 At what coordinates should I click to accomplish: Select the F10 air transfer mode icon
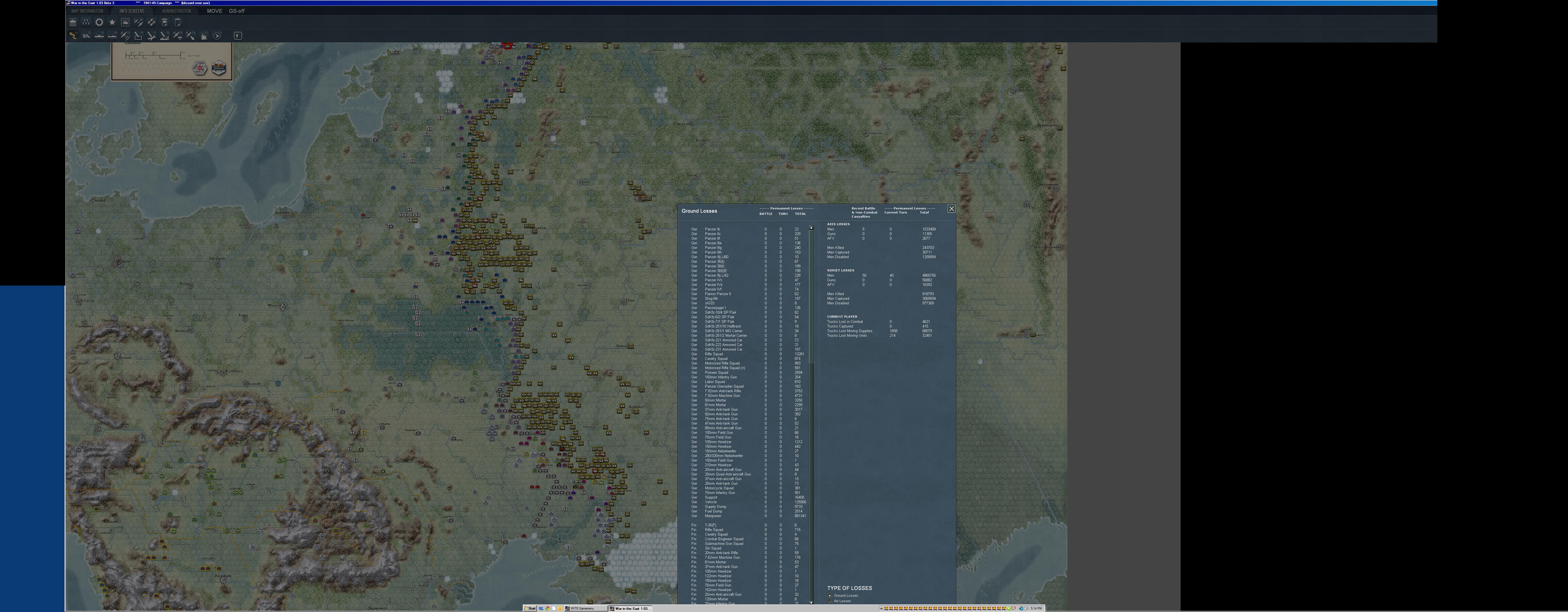pyautogui.click(x=191, y=36)
